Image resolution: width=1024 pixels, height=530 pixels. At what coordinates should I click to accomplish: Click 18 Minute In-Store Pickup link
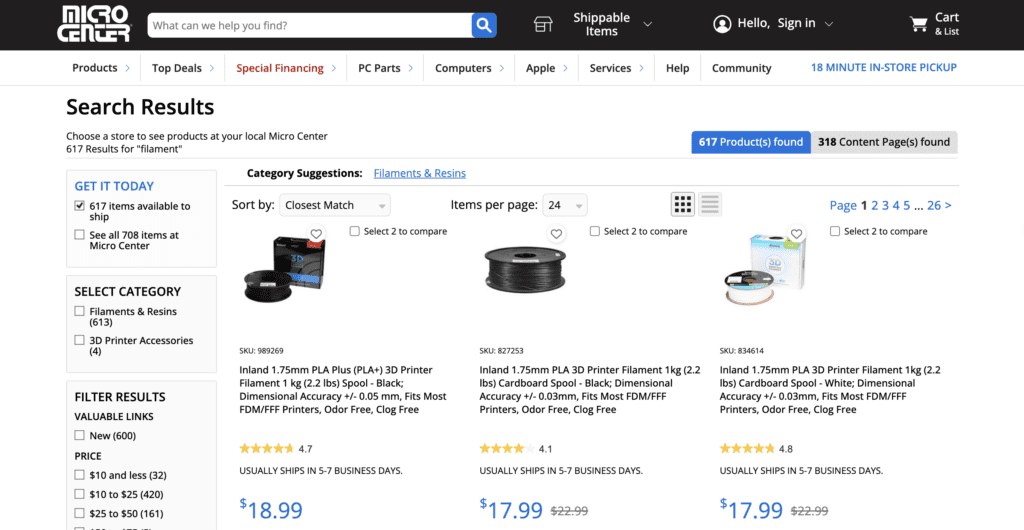tap(884, 67)
